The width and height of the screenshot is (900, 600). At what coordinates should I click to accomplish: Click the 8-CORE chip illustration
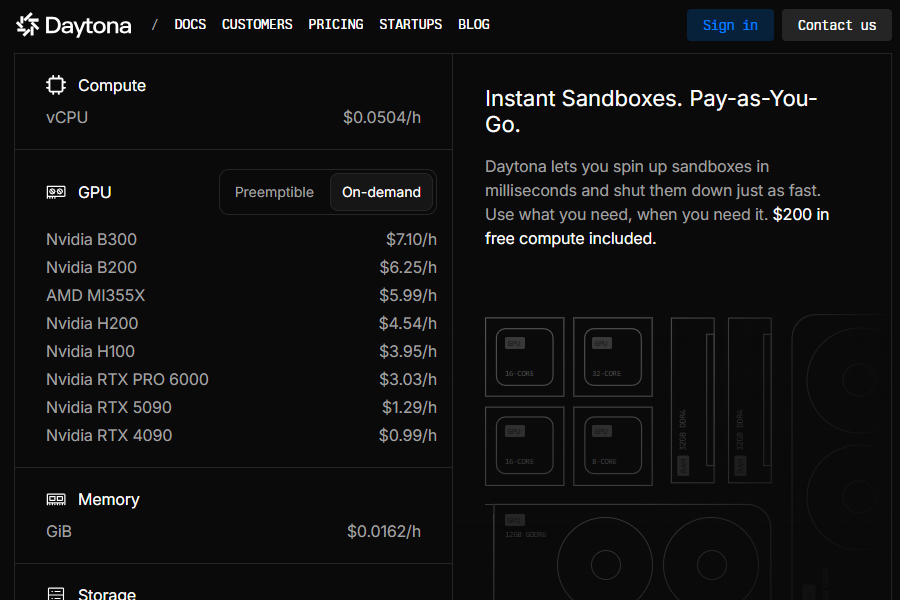point(613,446)
